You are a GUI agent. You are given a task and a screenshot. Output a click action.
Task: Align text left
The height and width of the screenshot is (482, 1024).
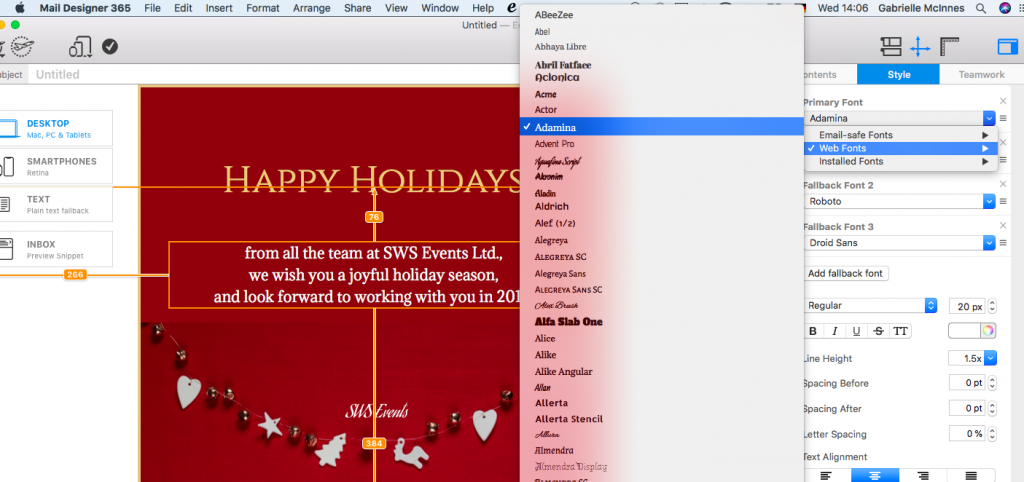pos(826,475)
